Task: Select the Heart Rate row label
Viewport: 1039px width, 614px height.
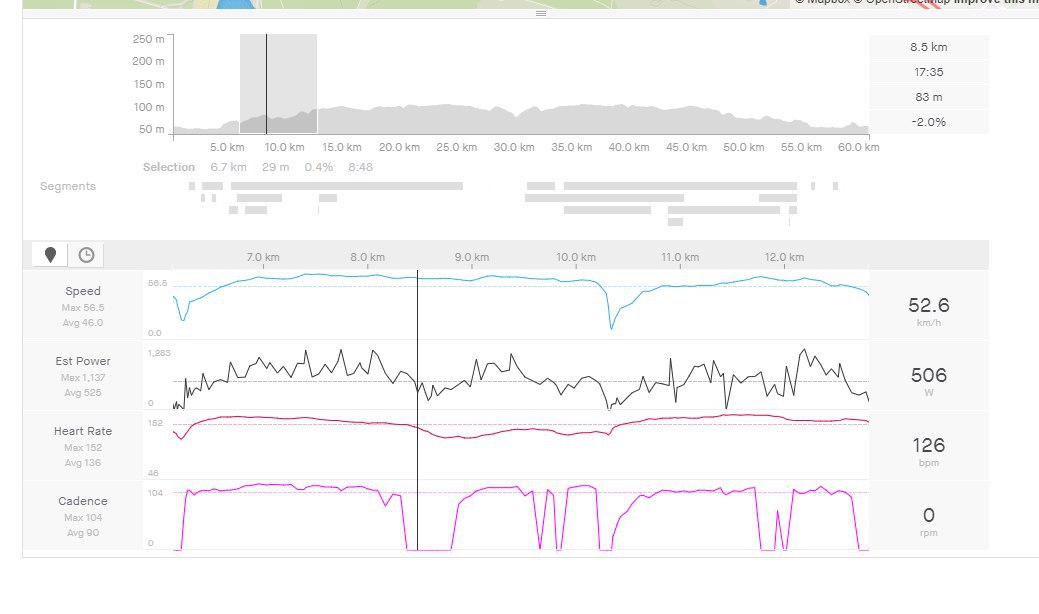Action: 83,431
